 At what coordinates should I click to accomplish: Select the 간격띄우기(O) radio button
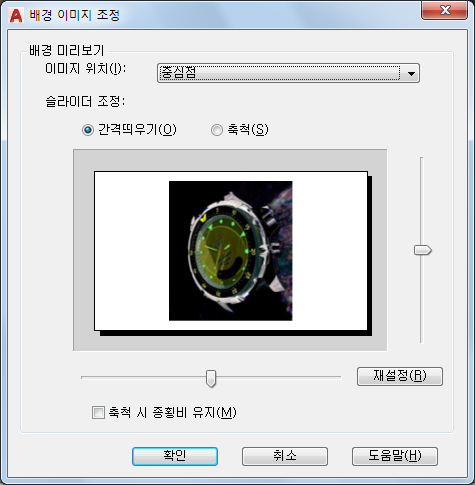88,130
